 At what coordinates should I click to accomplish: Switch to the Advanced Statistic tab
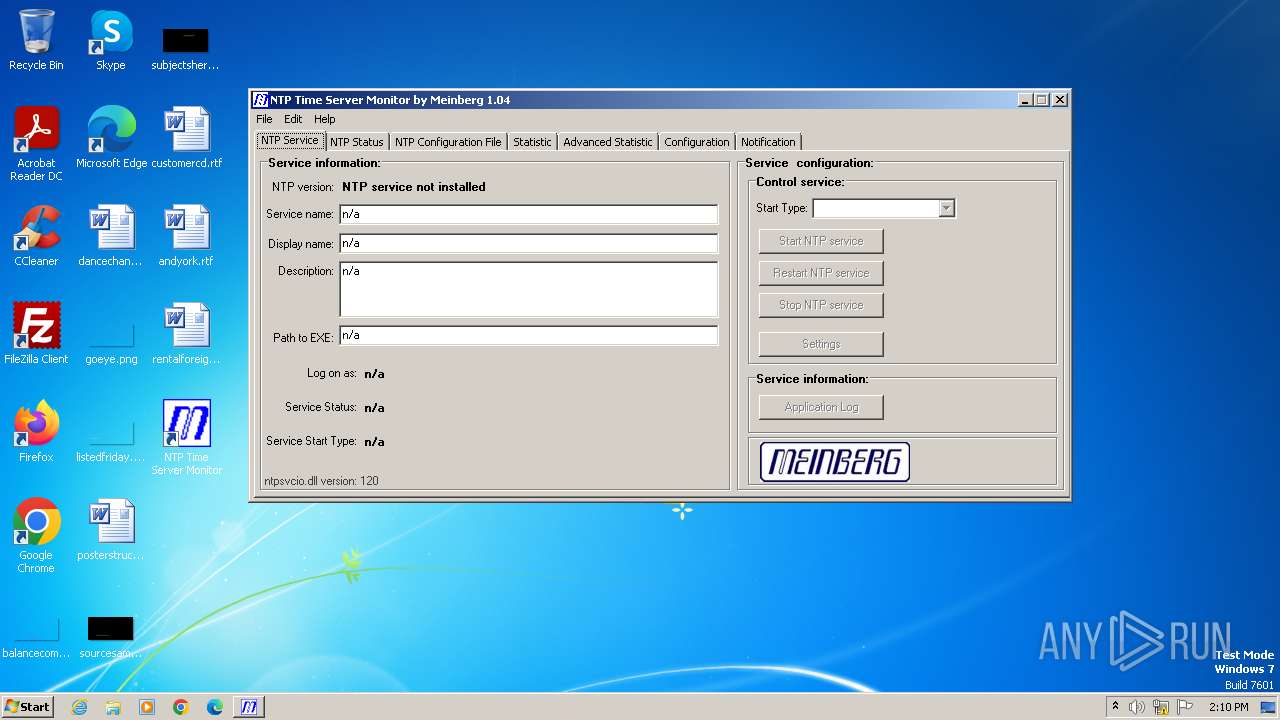point(608,142)
